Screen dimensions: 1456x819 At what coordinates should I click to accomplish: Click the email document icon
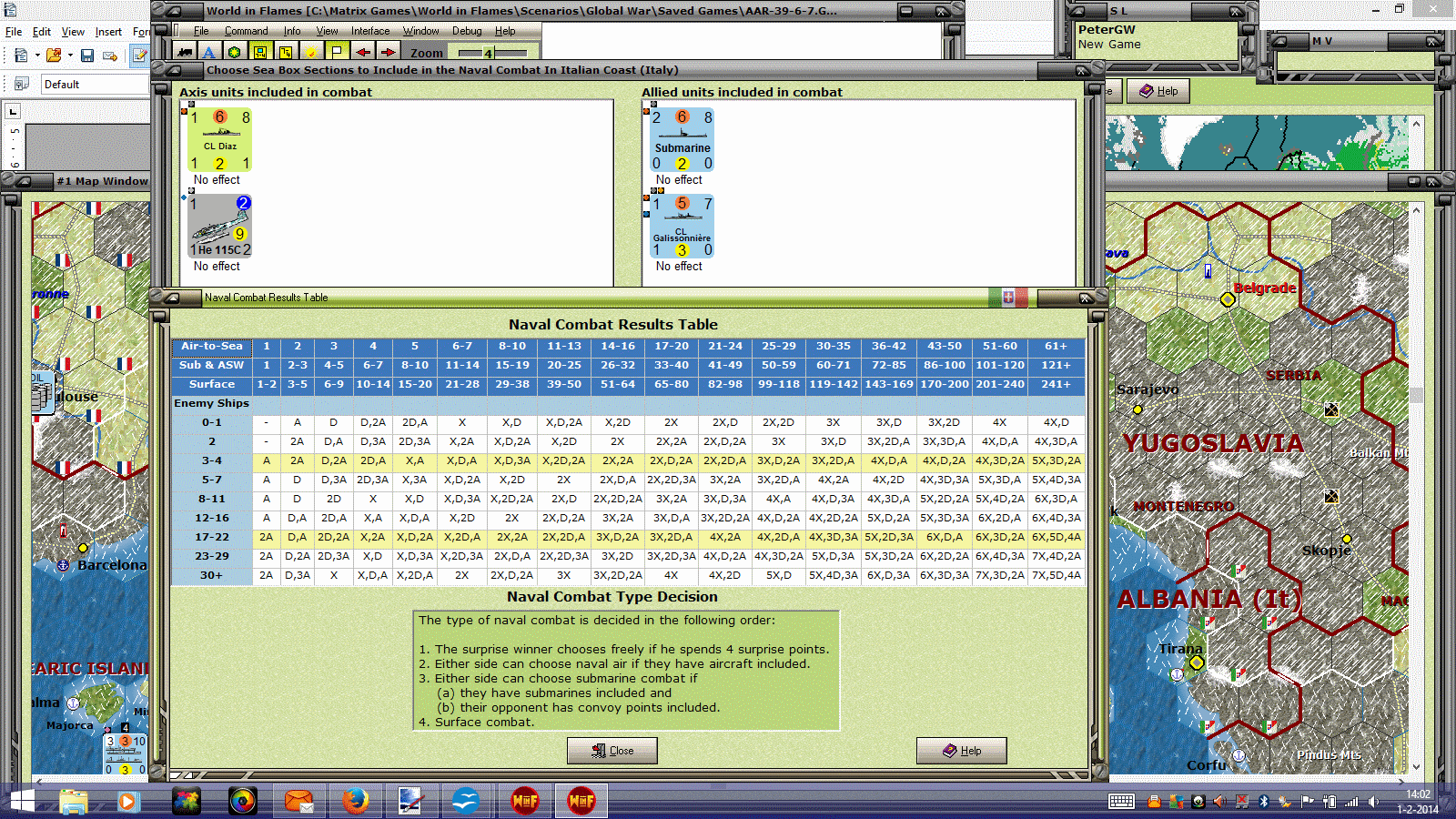tap(110, 56)
